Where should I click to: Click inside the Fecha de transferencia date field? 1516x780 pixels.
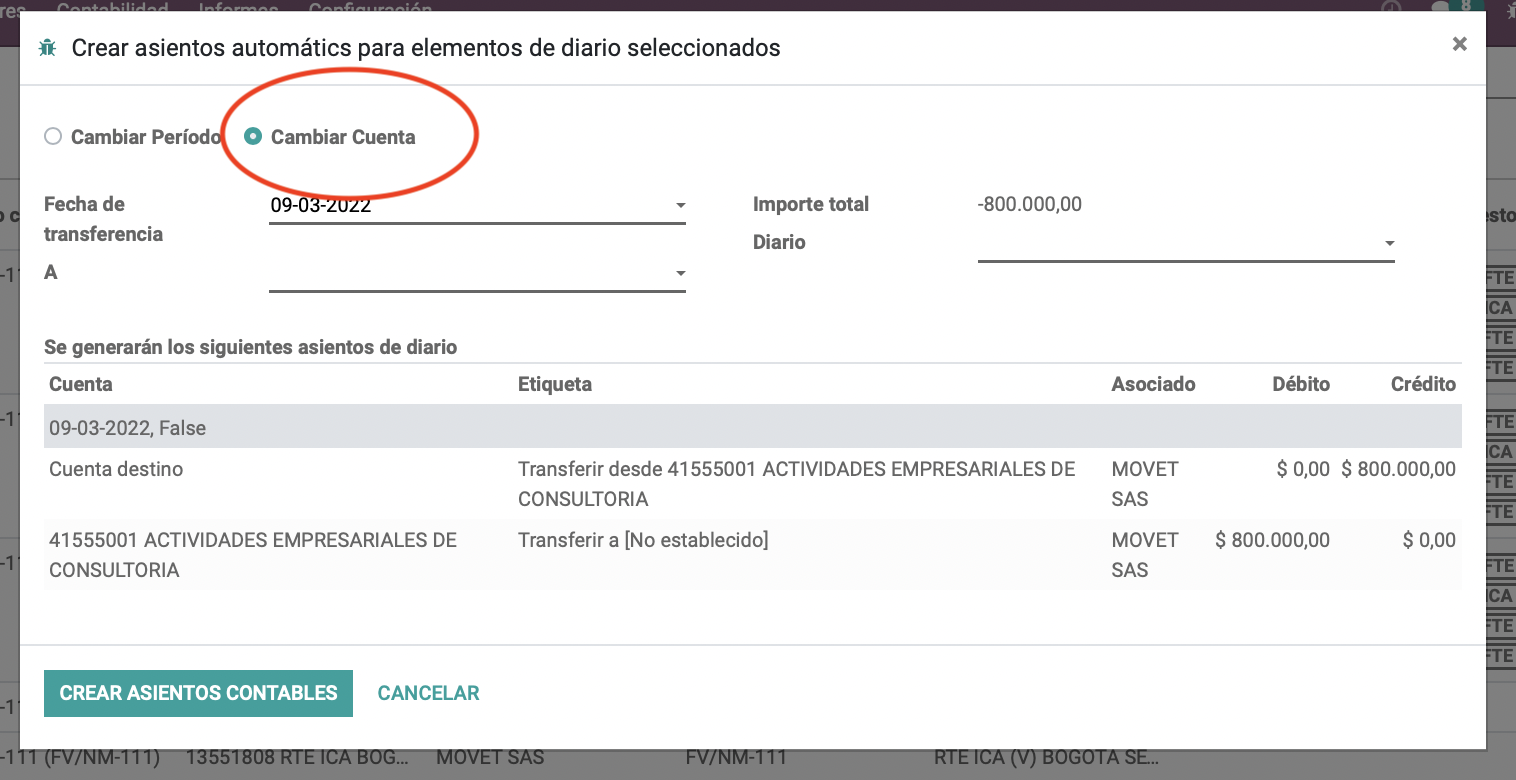click(468, 205)
